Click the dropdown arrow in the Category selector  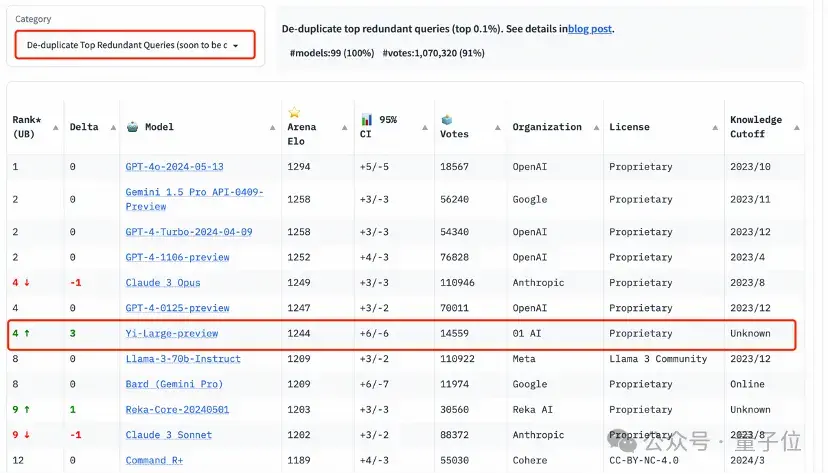pos(236,46)
